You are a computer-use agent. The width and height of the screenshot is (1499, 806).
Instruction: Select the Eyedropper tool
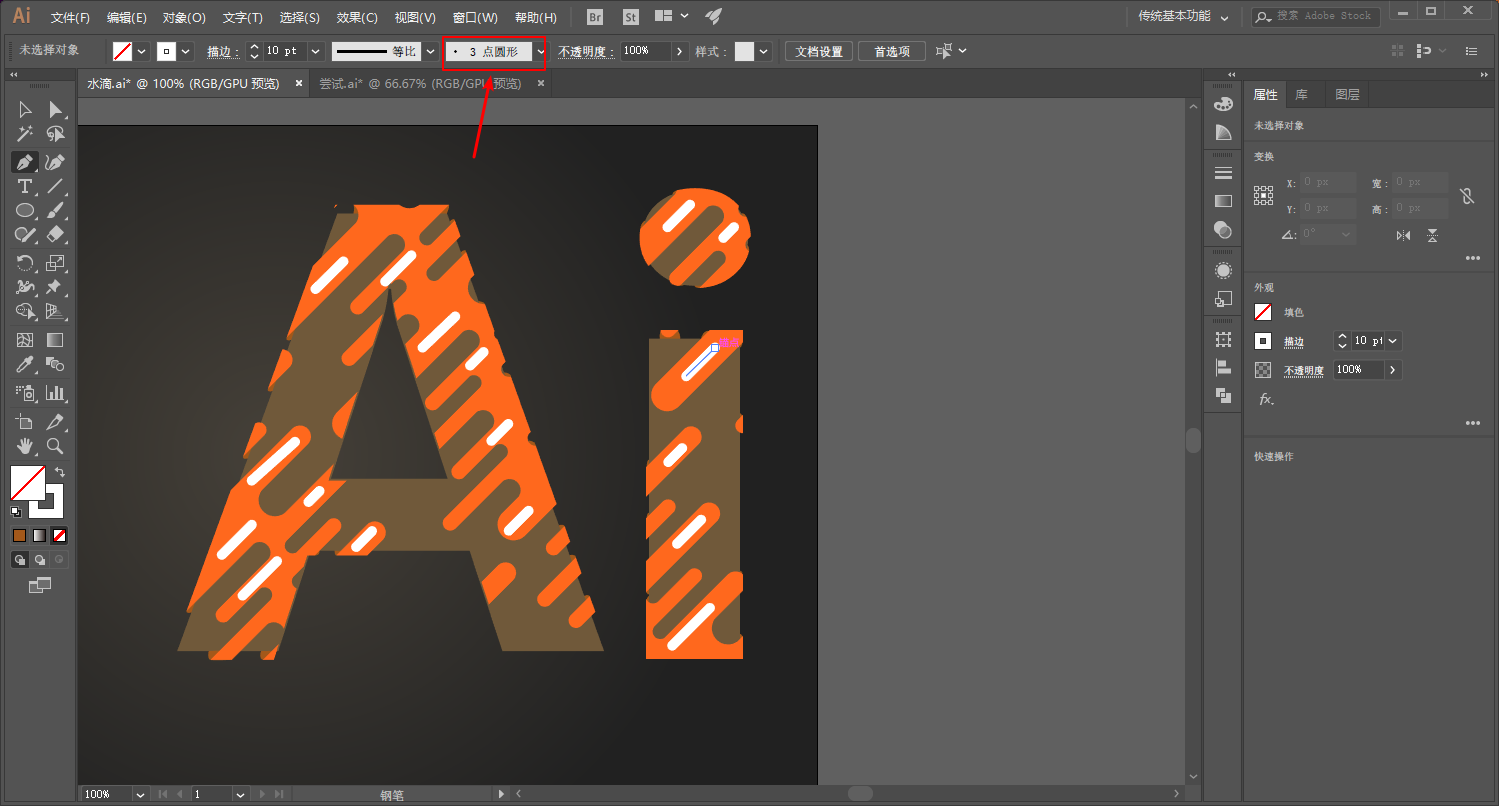pyautogui.click(x=25, y=364)
